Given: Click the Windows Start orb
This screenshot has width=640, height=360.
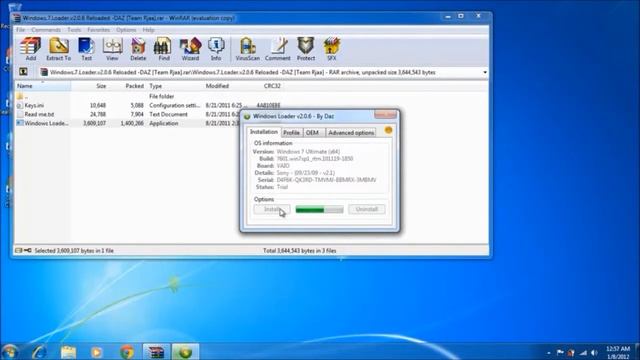Looking at the screenshot, I should click(x=10, y=352).
